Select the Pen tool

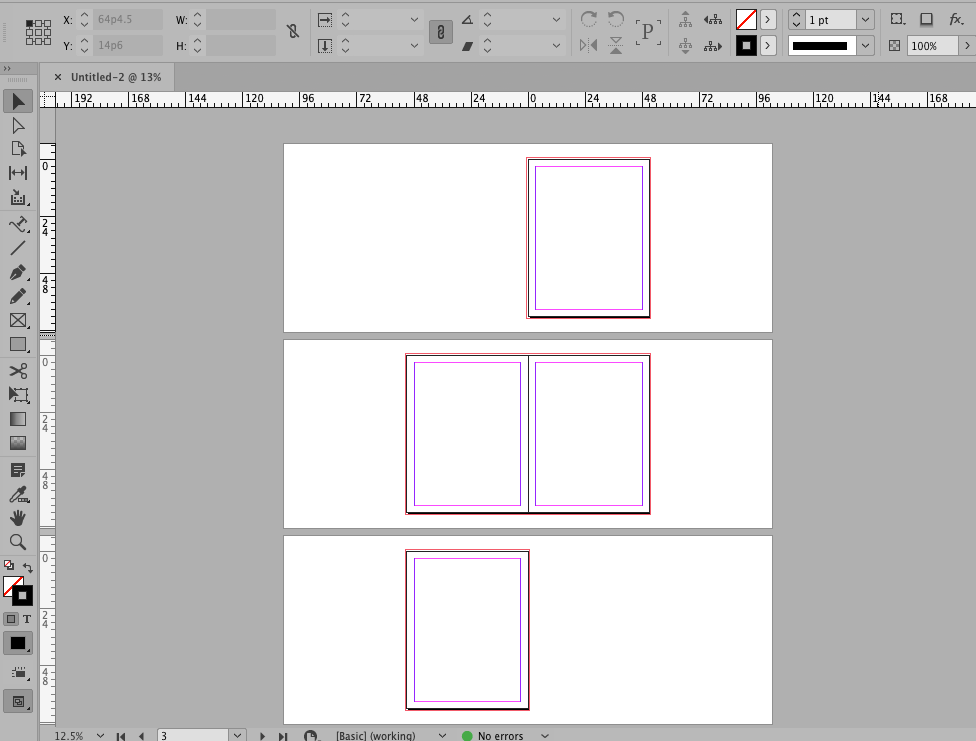point(18,272)
